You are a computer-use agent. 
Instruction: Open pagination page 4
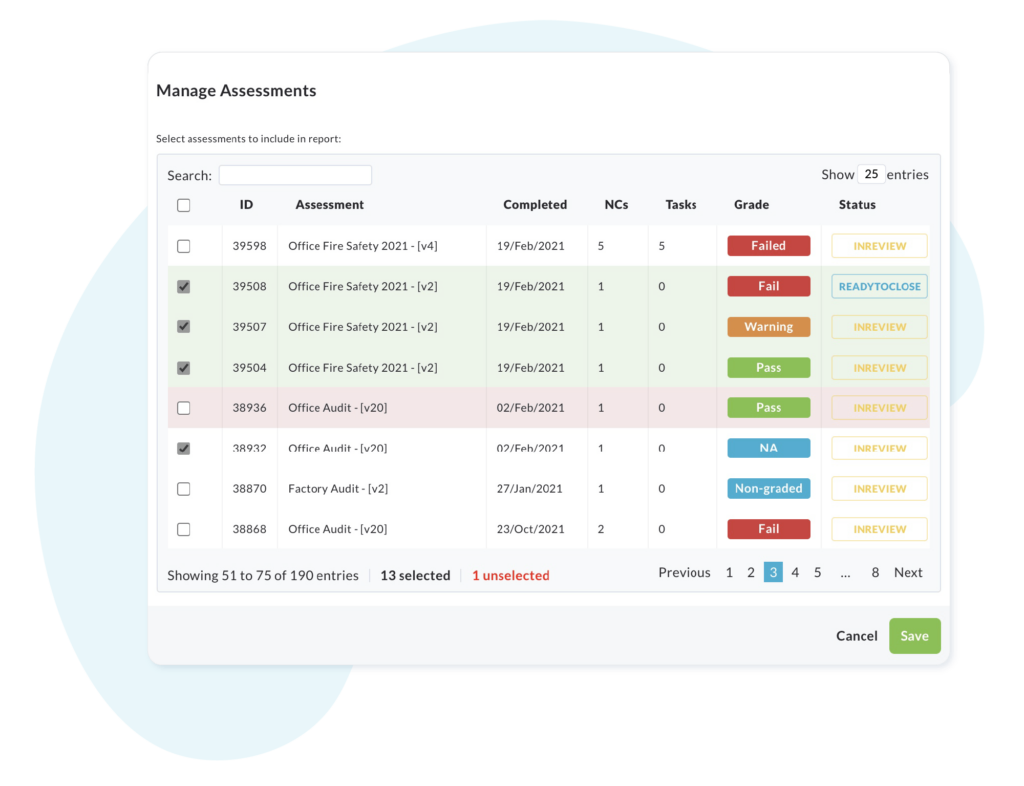[795, 573]
